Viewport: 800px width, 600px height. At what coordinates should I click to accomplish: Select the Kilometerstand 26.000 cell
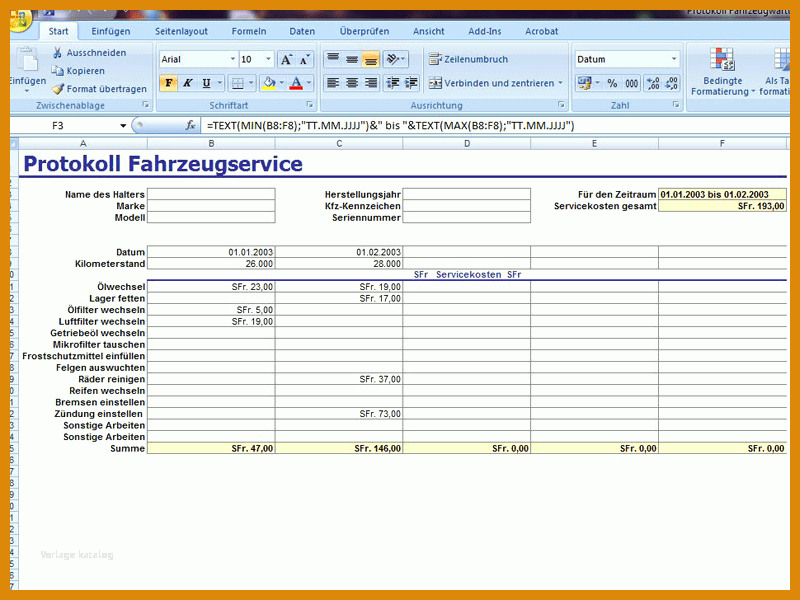pos(211,264)
